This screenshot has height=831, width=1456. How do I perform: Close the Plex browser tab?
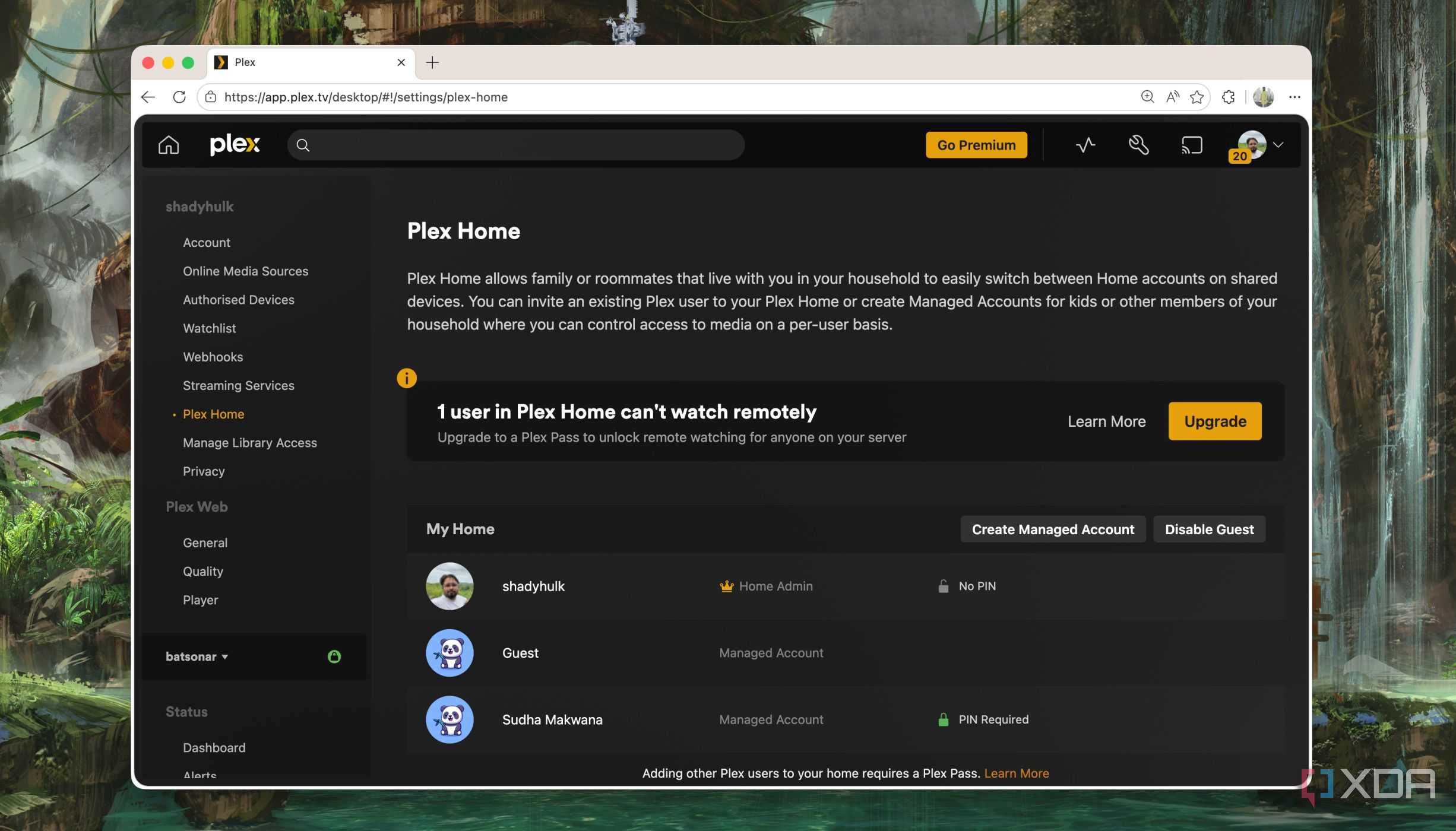click(x=401, y=62)
